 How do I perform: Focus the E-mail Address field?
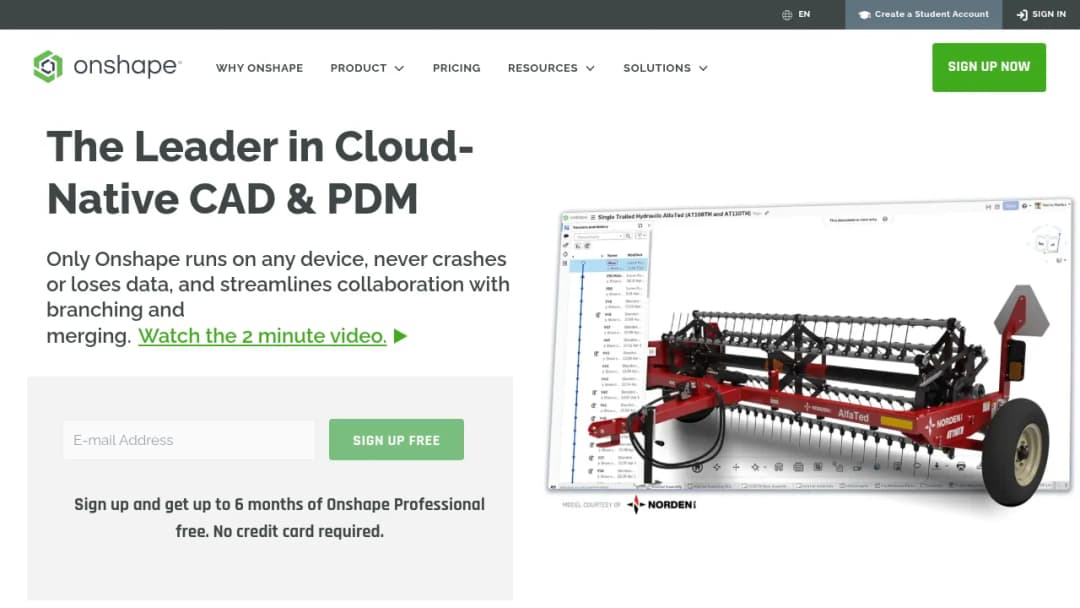click(189, 440)
